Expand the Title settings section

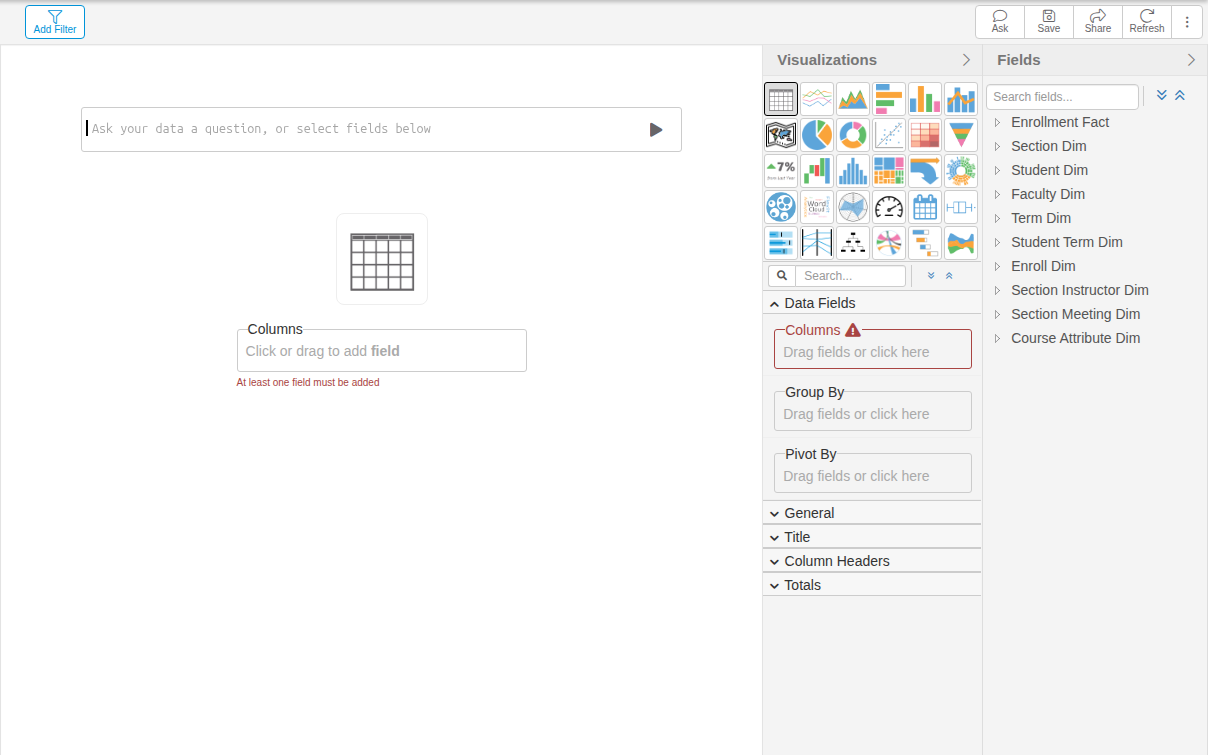(x=872, y=537)
